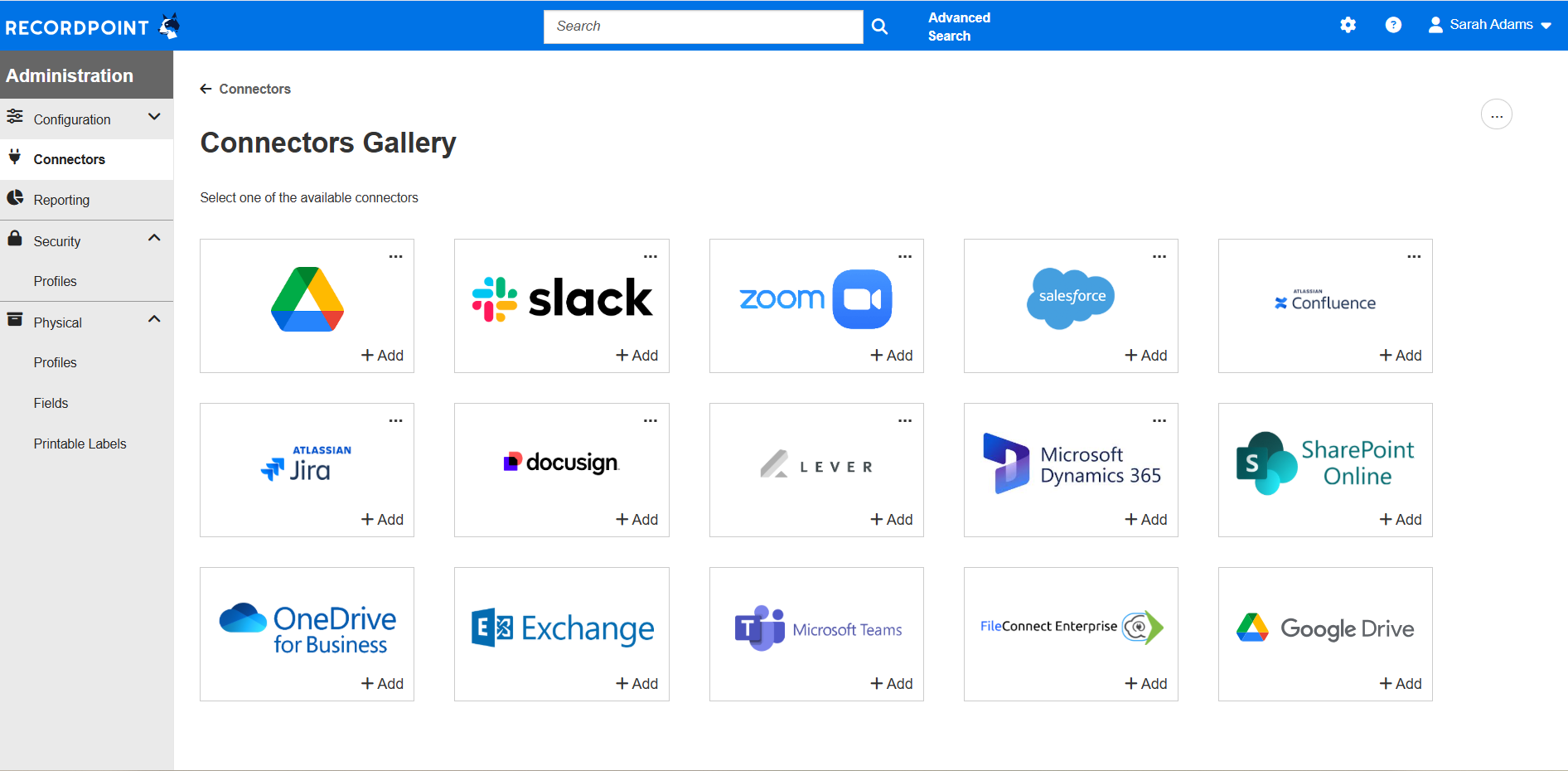Click the RecordPoint logo
This screenshot has height=771, width=1568.
click(x=93, y=27)
